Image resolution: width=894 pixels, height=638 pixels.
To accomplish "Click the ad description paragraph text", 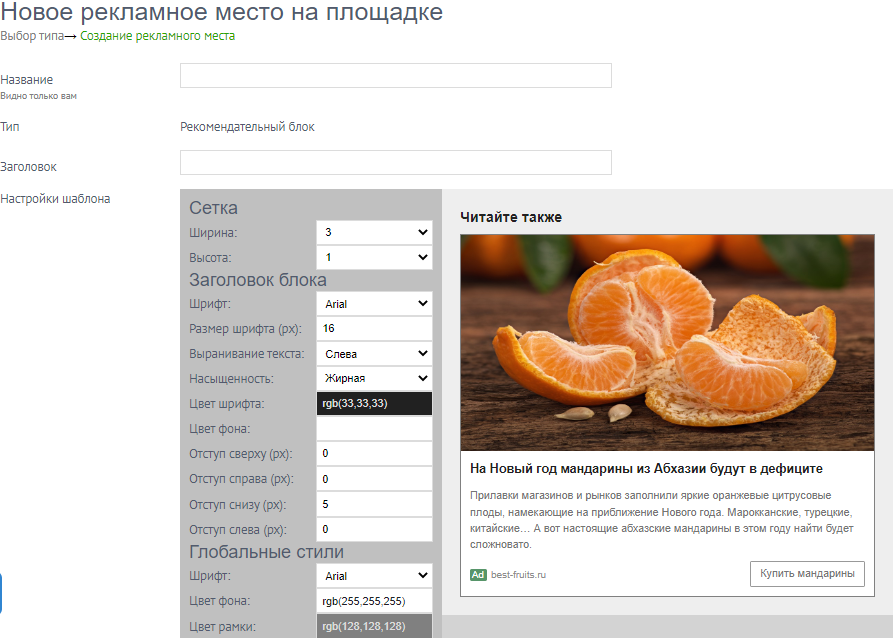I will 661,520.
